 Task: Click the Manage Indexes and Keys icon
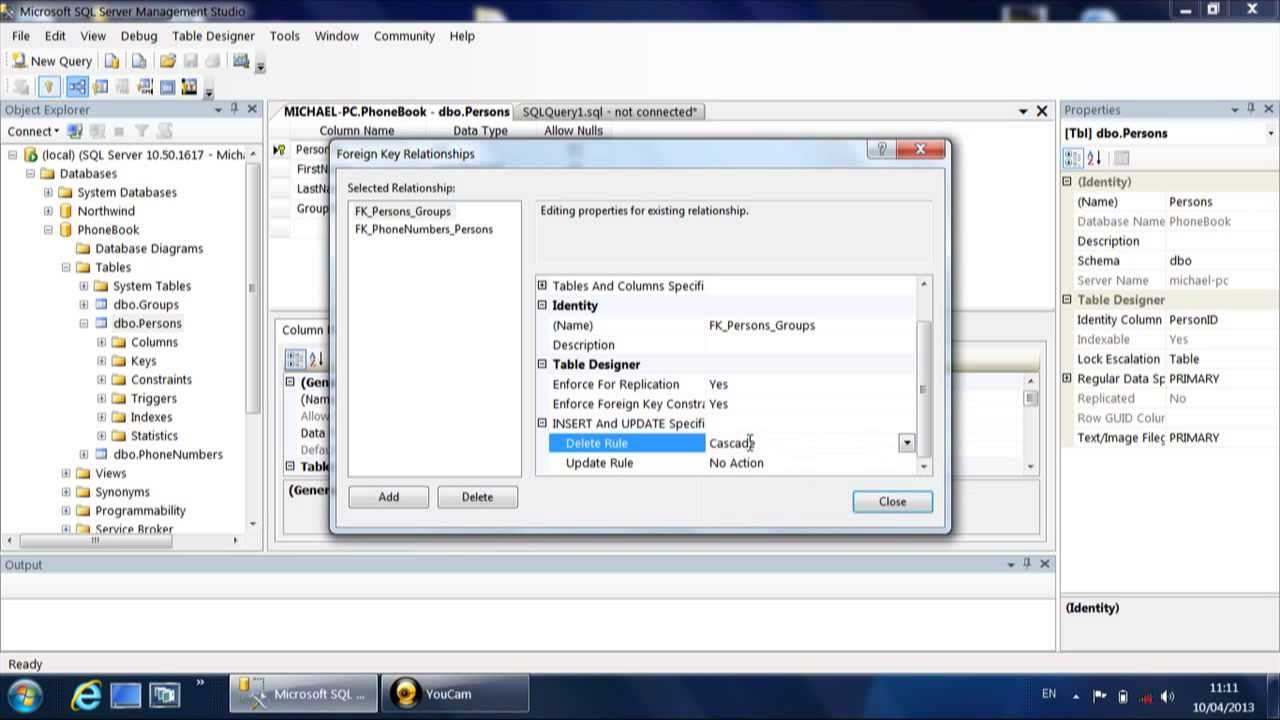[100, 87]
